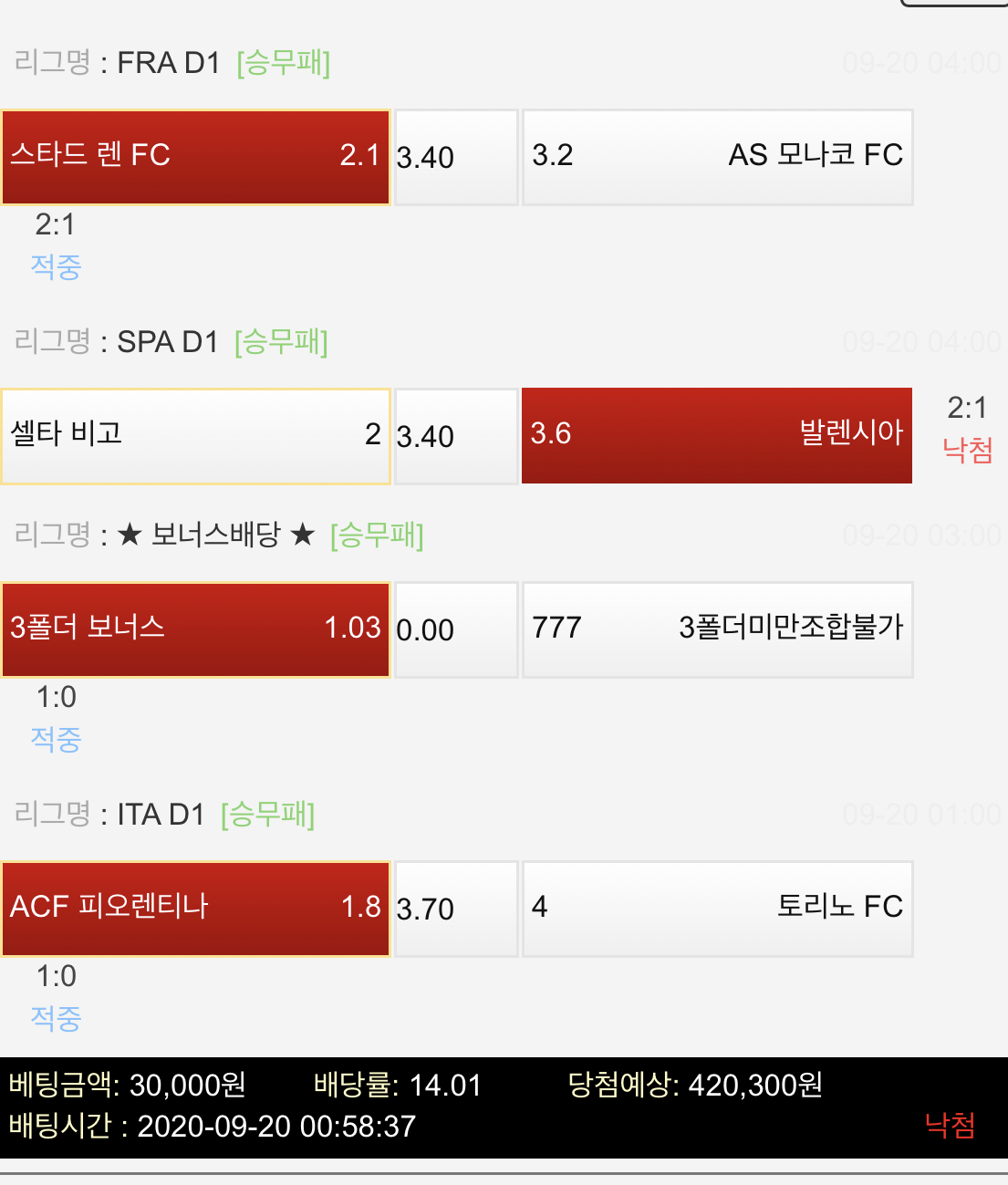This screenshot has height=1185, width=1008.
Task: Click the 3.70 draw odds box
Action: coord(456,910)
